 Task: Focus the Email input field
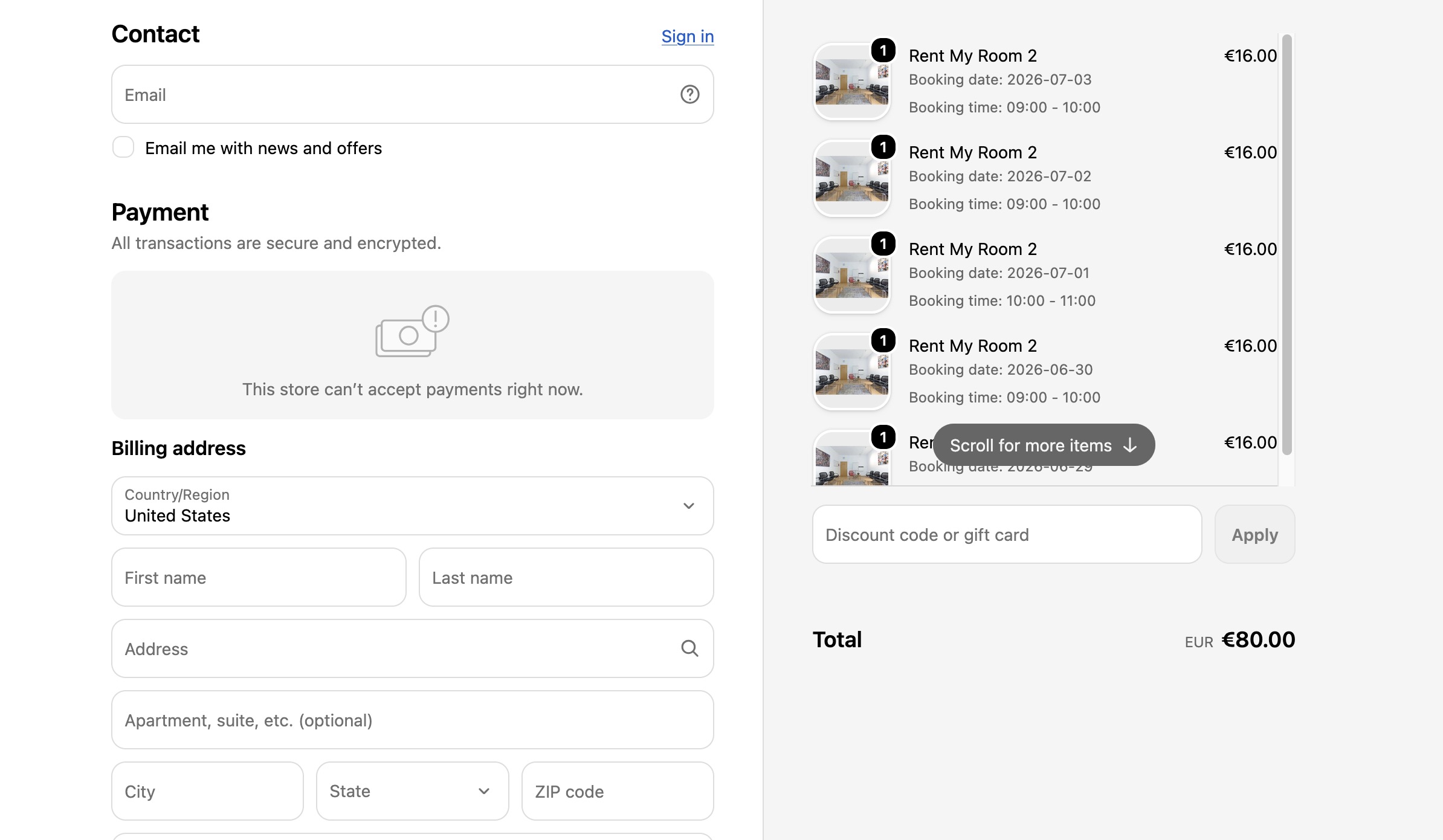pos(412,94)
